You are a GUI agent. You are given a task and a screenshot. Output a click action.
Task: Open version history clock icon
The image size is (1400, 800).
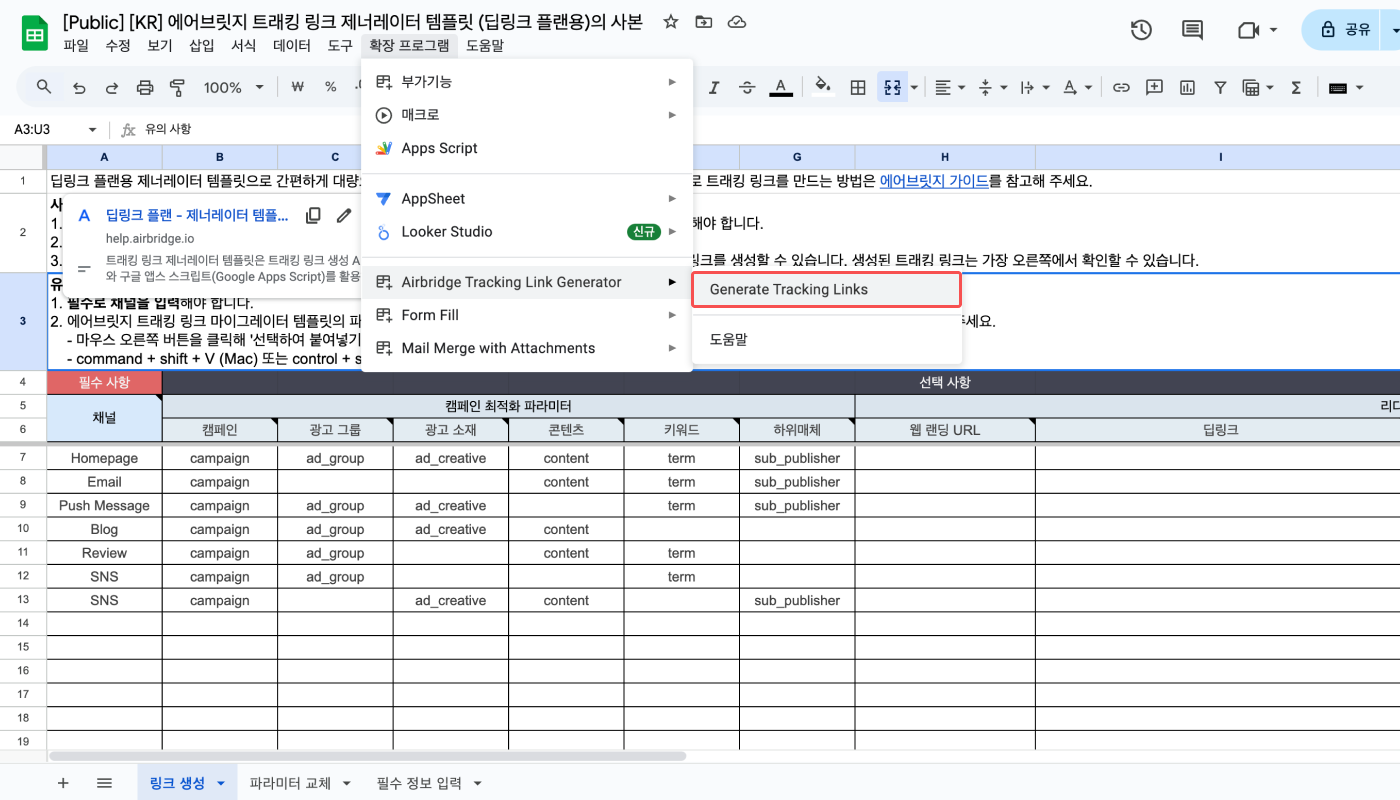[1141, 30]
